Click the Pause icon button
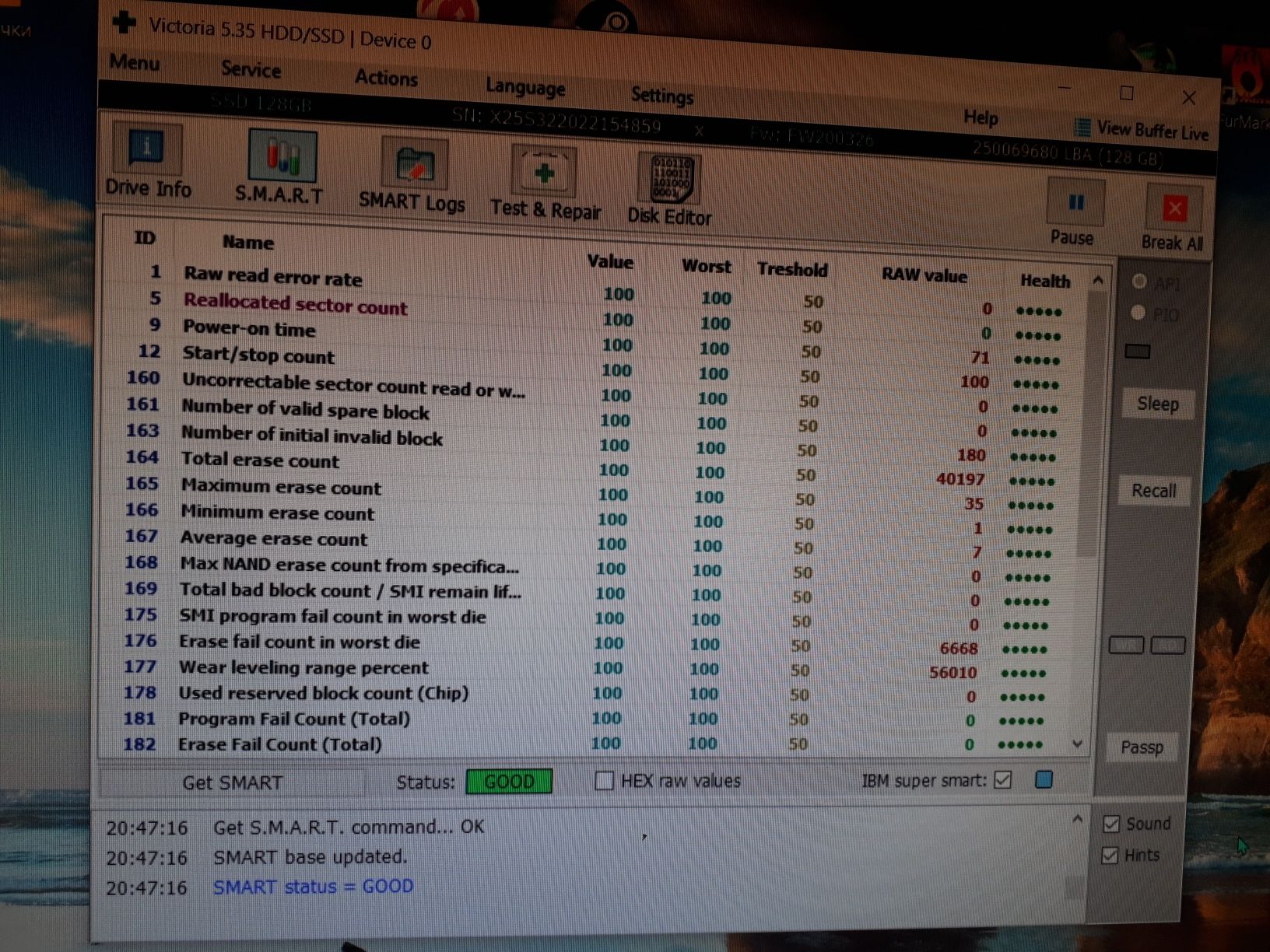The height and width of the screenshot is (952, 1270). click(1074, 204)
